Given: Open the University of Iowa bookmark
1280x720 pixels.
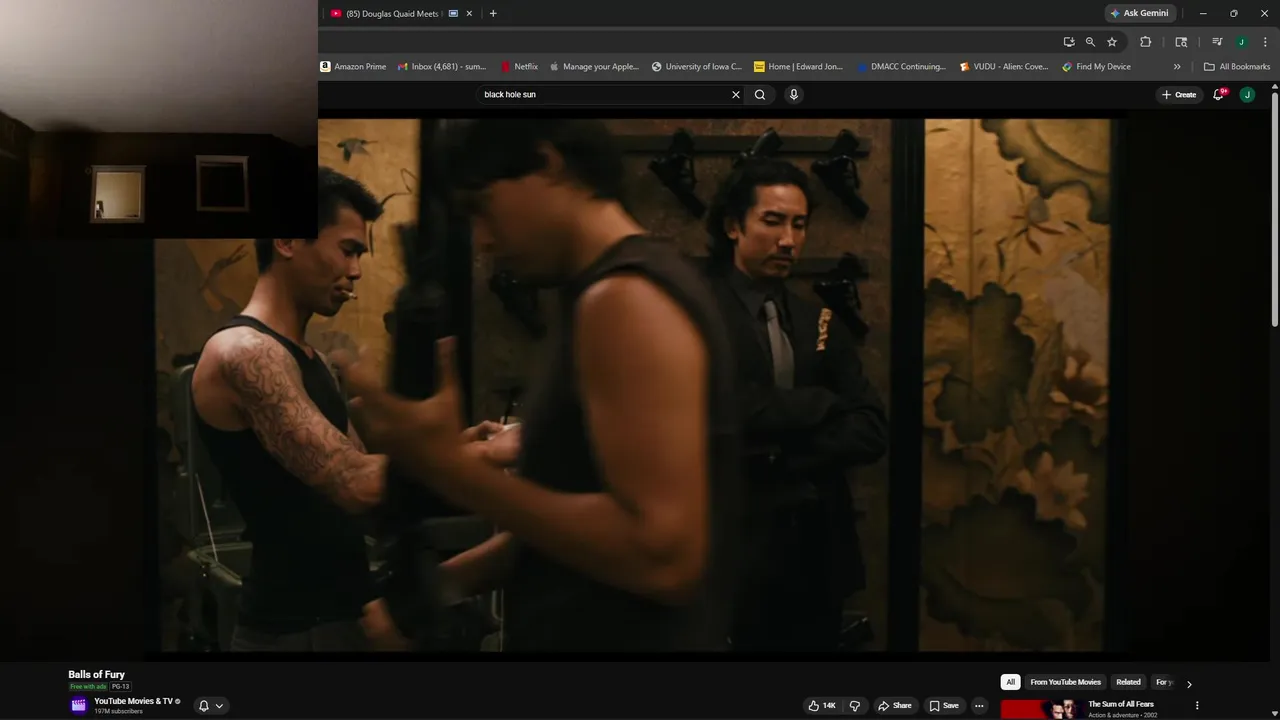Looking at the screenshot, I should tap(697, 67).
